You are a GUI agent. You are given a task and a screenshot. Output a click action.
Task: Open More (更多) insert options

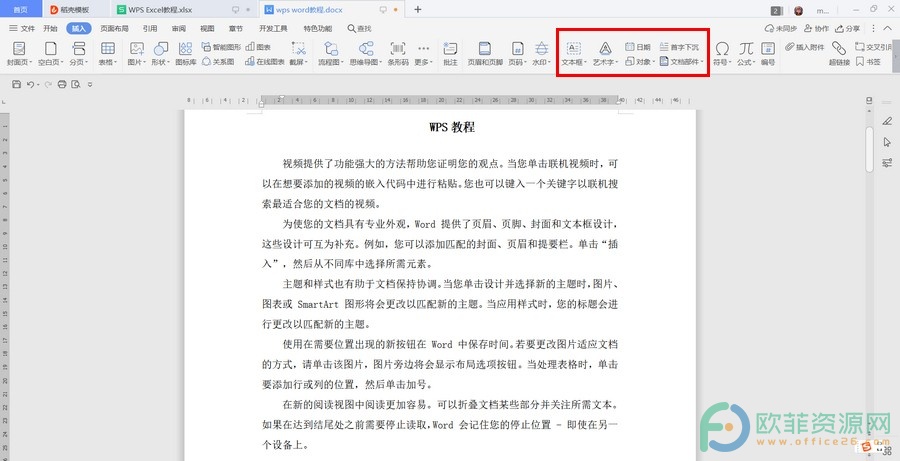pyautogui.click(x=424, y=53)
